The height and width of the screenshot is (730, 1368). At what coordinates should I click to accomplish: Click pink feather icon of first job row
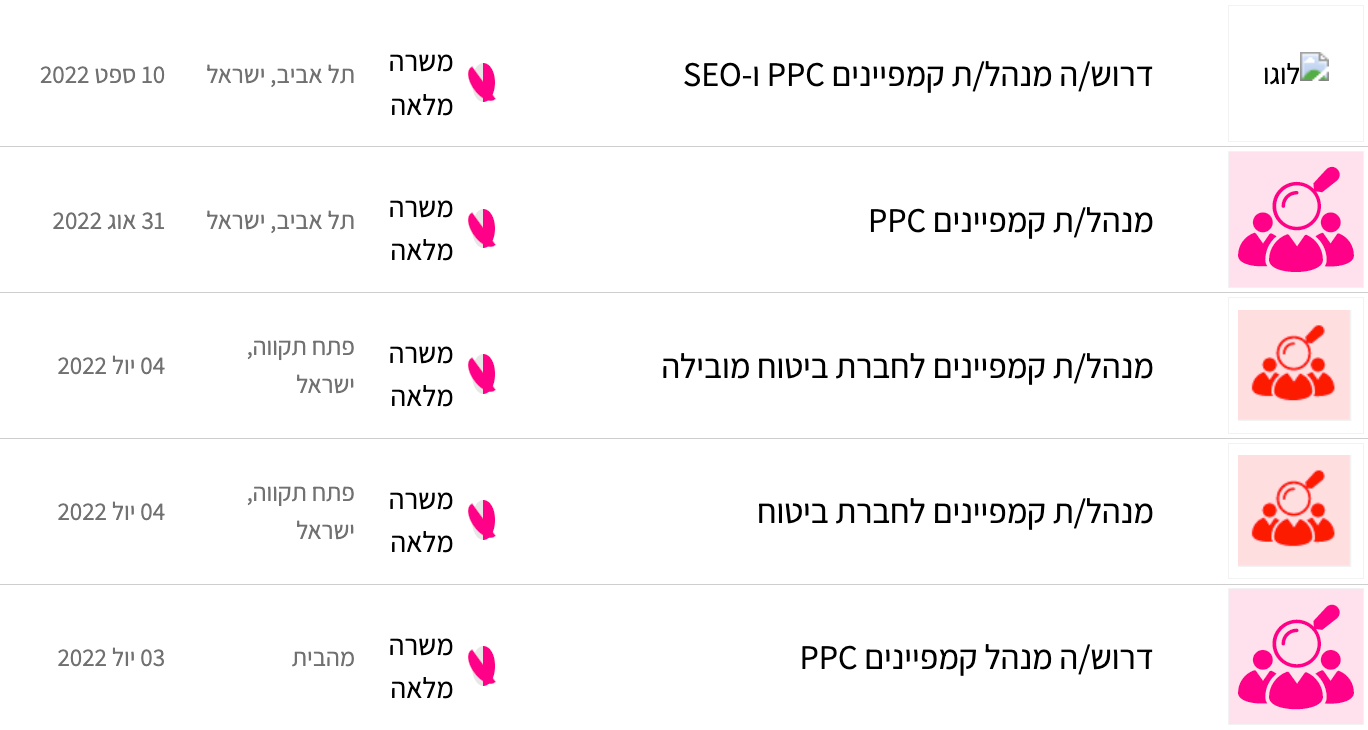click(x=482, y=83)
